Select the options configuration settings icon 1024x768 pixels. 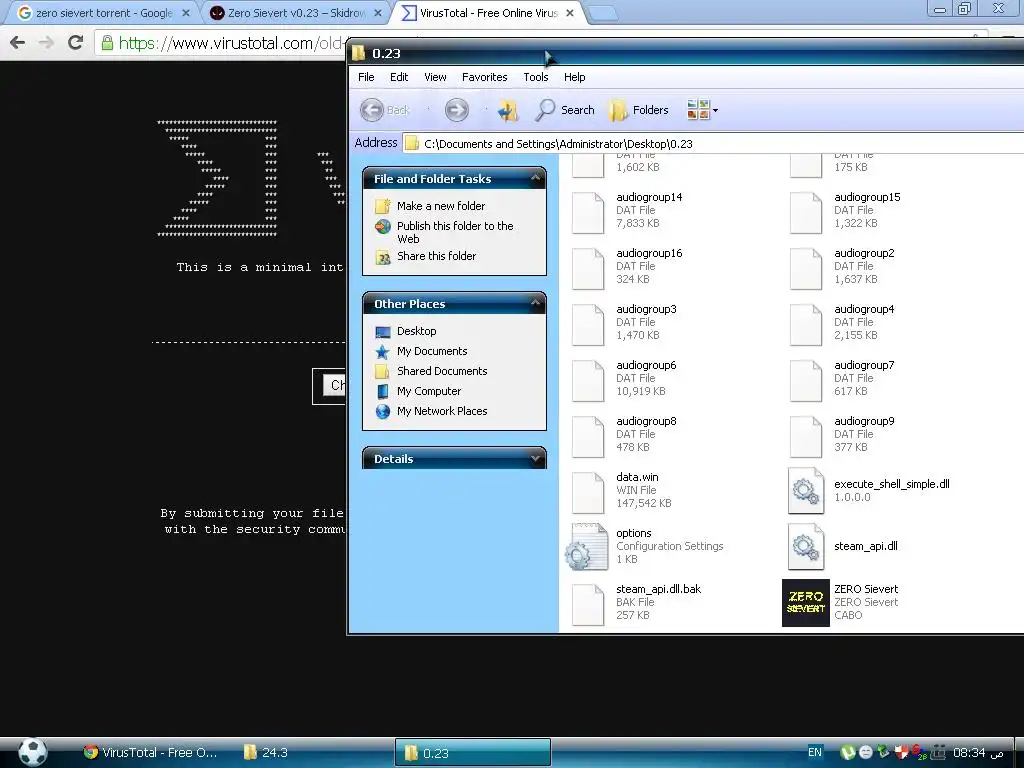(x=587, y=547)
